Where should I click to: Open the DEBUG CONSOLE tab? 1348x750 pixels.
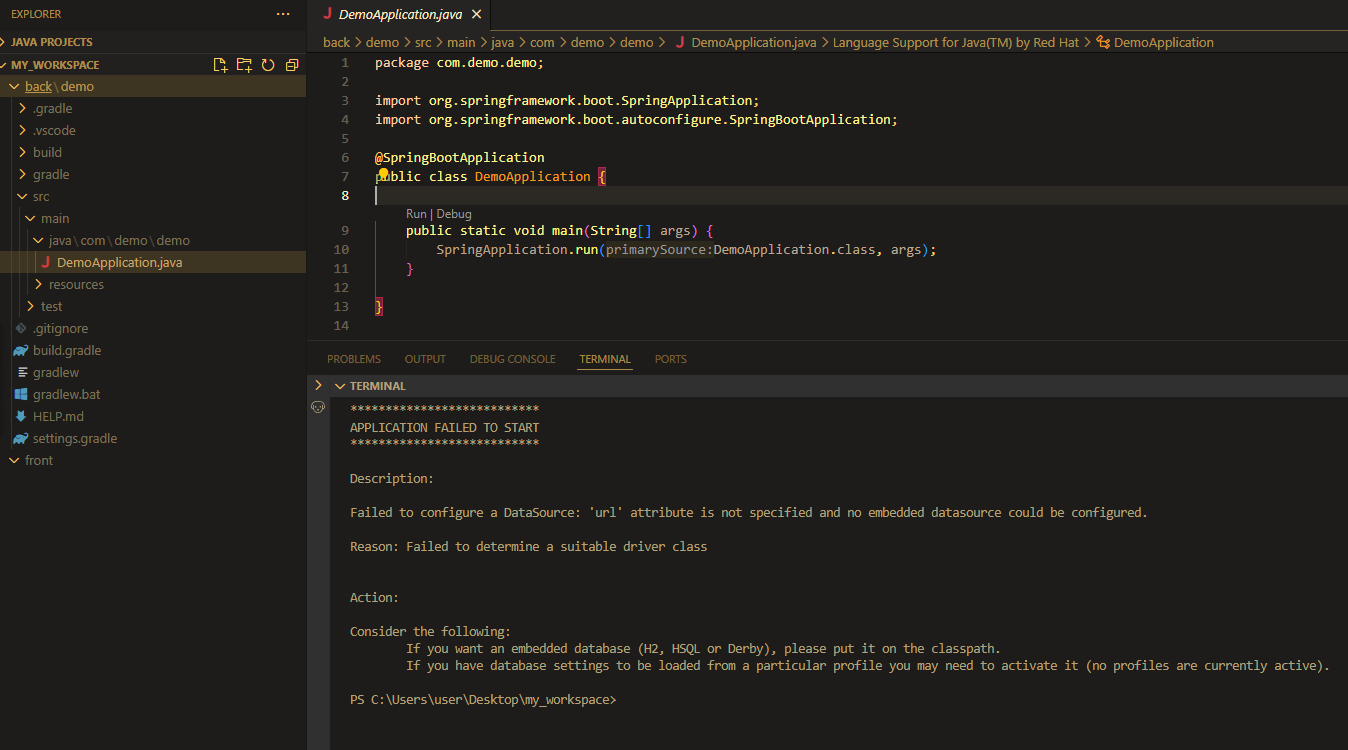(512, 359)
